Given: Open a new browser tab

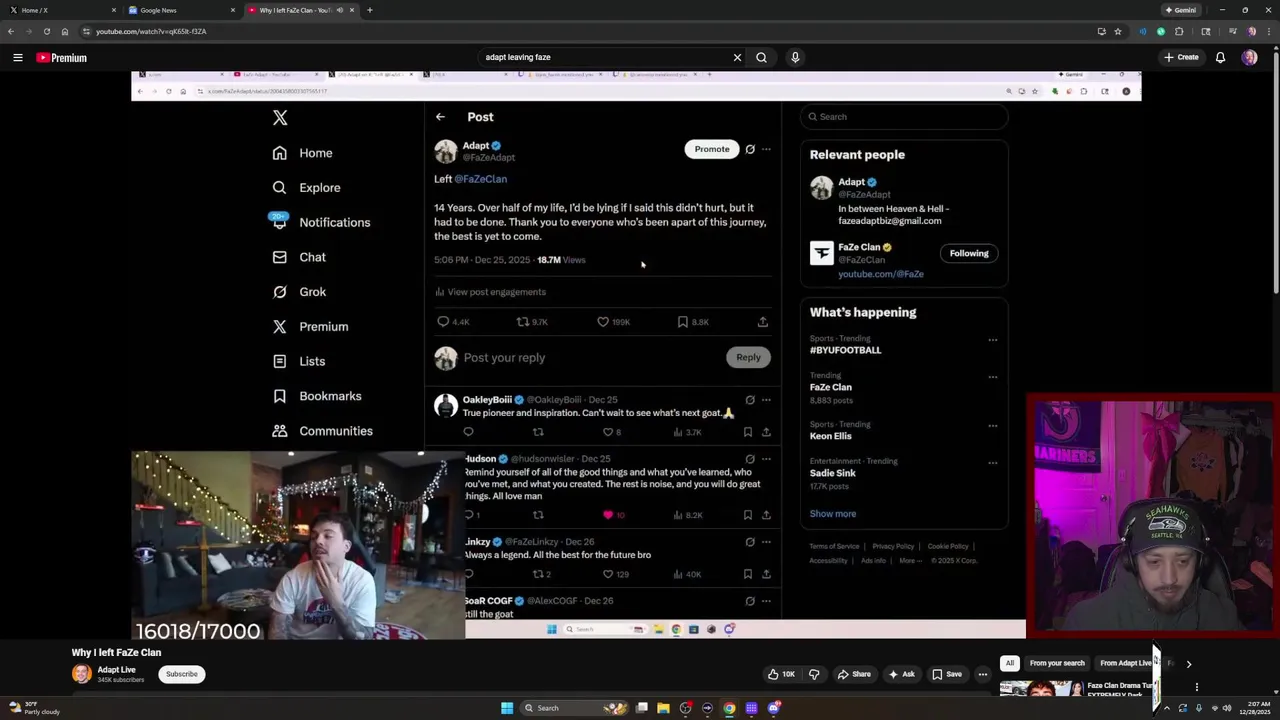Looking at the screenshot, I should pyautogui.click(x=369, y=10).
